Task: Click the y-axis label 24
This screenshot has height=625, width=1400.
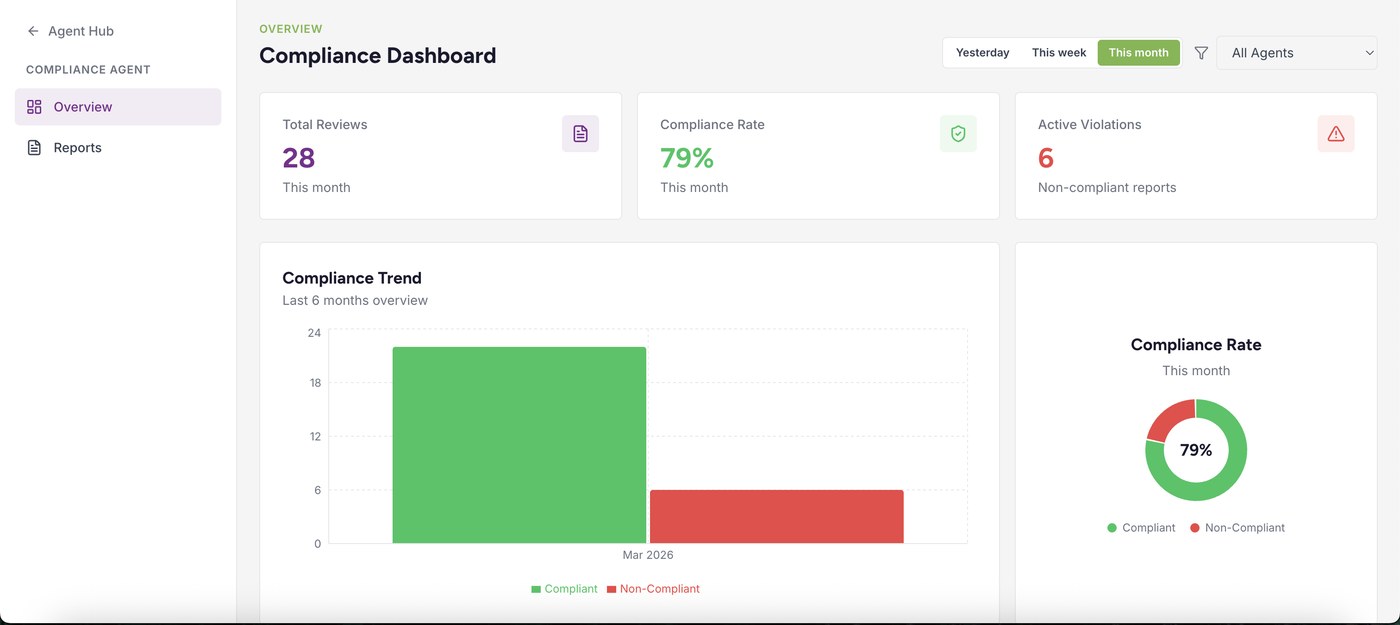Action: pyautogui.click(x=314, y=333)
